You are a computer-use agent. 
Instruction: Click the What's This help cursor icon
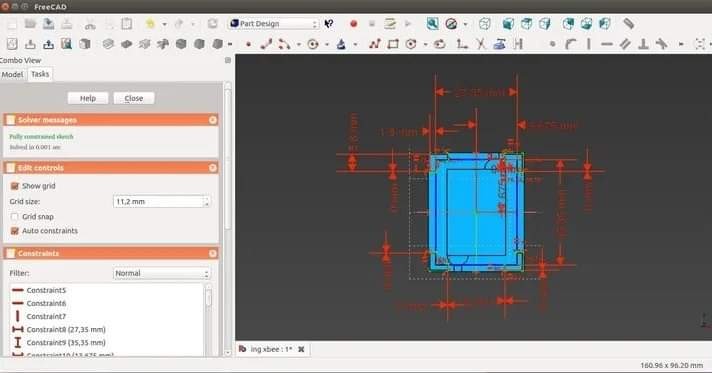tap(329, 24)
